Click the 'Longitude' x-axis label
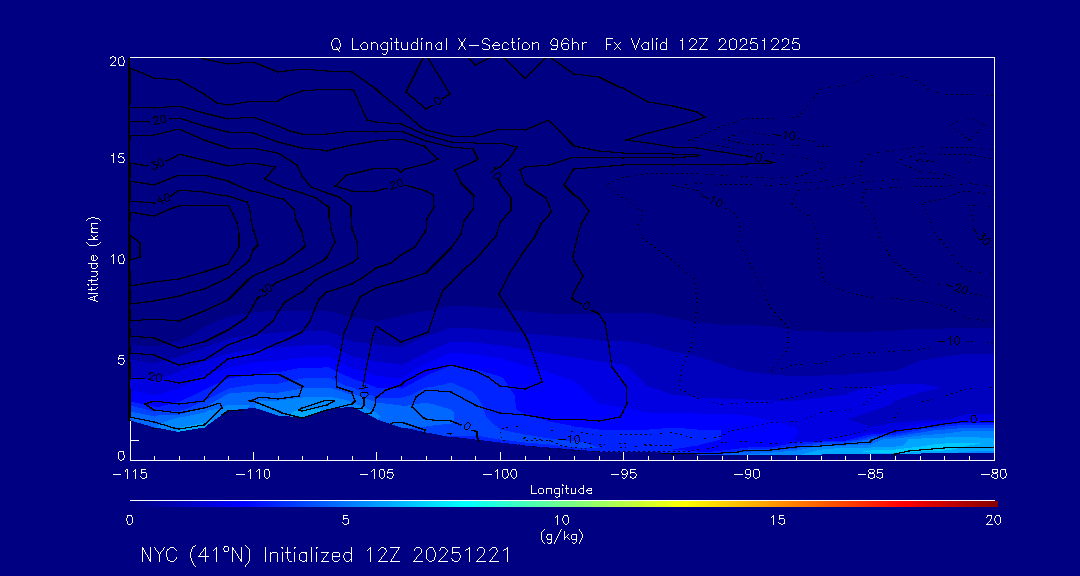 pyautogui.click(x=561, y=490)
